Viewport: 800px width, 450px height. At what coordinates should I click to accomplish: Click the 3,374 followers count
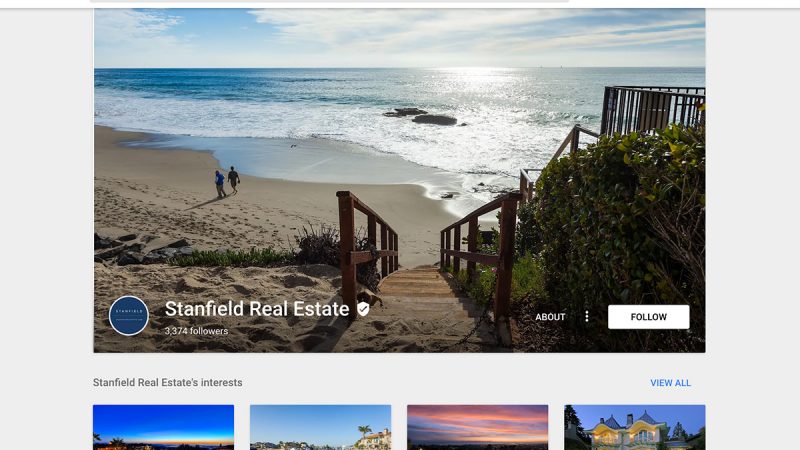pyautogui.click(x=196, y=331)
